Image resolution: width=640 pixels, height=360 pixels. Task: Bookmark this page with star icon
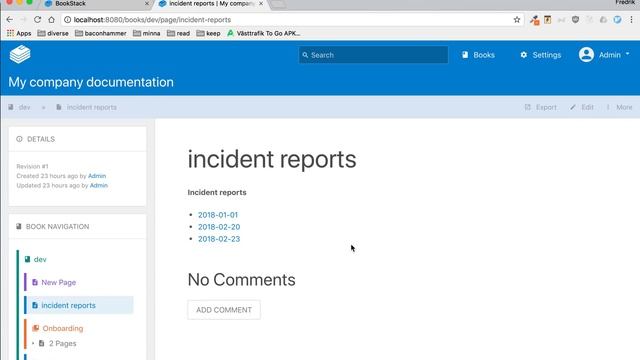pyautogui.click(x=517, y=20)
